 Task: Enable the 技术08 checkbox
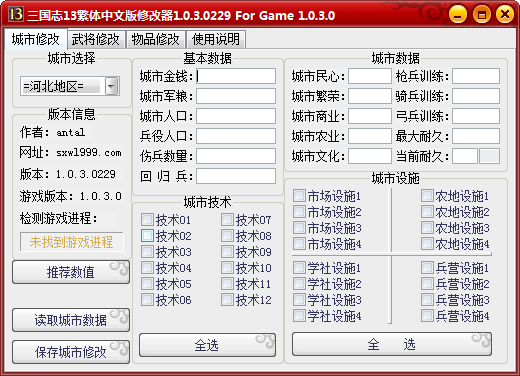[227, 236]
